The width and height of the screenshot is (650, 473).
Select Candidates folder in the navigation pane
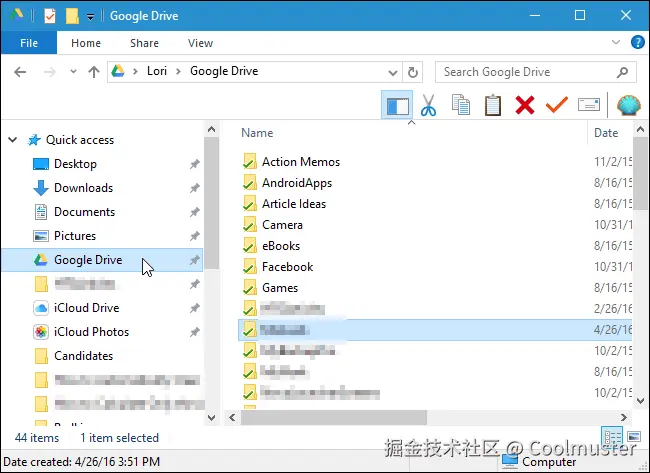(x=83, y=356)
